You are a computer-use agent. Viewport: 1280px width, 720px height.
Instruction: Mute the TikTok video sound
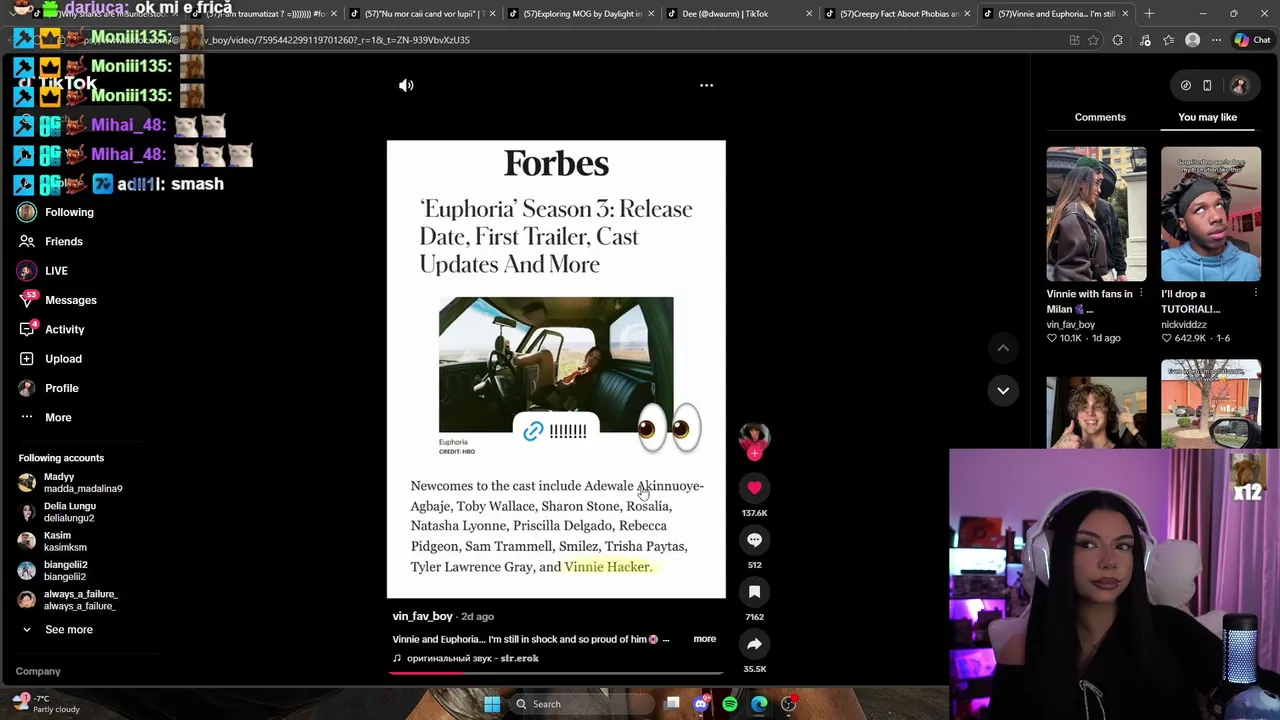406,85
